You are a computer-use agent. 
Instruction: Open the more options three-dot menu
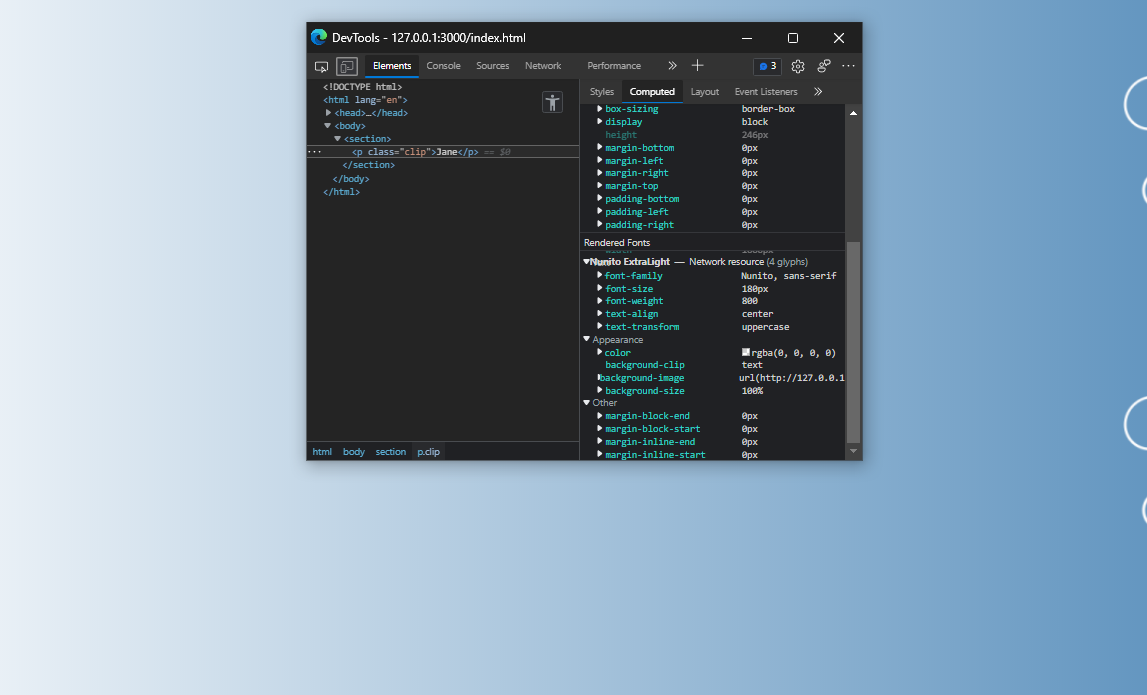tap(848, 66)
